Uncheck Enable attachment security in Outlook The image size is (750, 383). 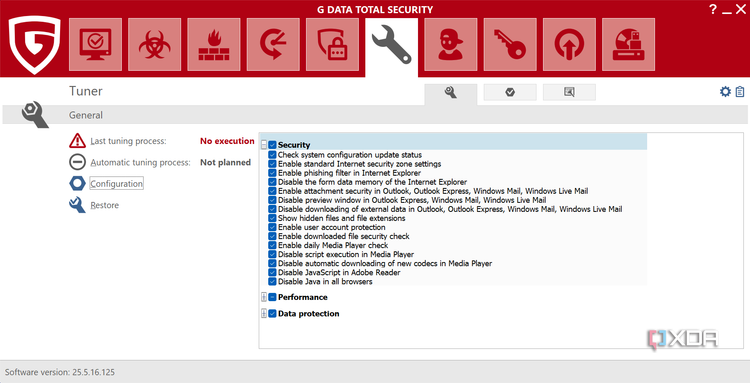point(272,191)
